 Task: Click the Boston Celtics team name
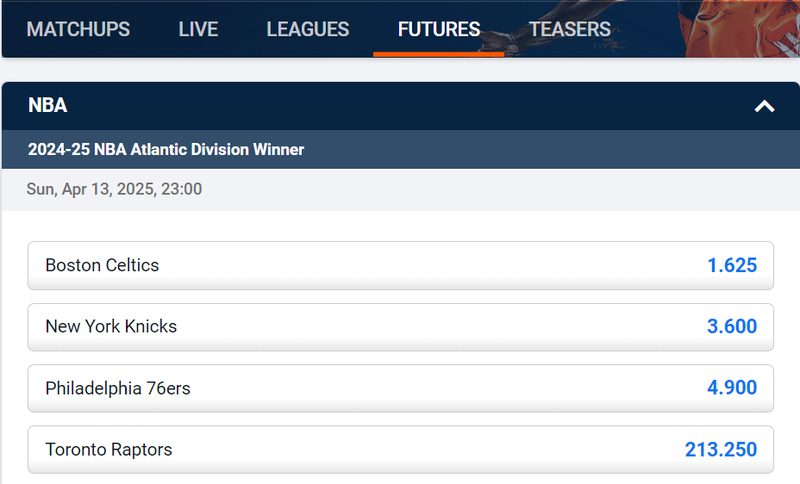pyautogui.click(x=102, y=265)
